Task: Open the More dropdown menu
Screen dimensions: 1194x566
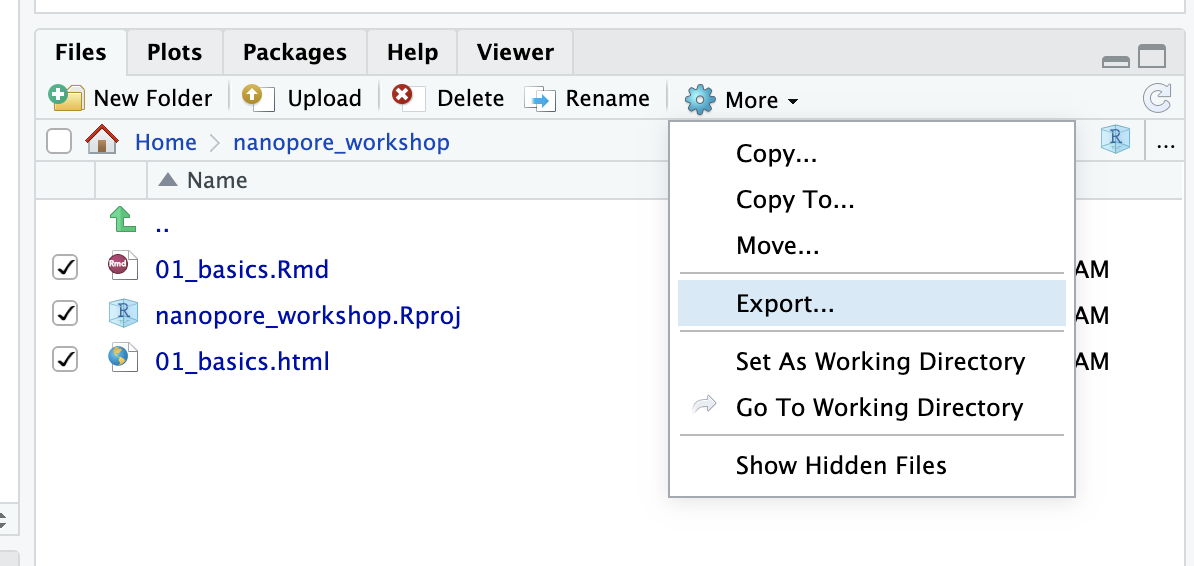Action: (x=742, y=100)
